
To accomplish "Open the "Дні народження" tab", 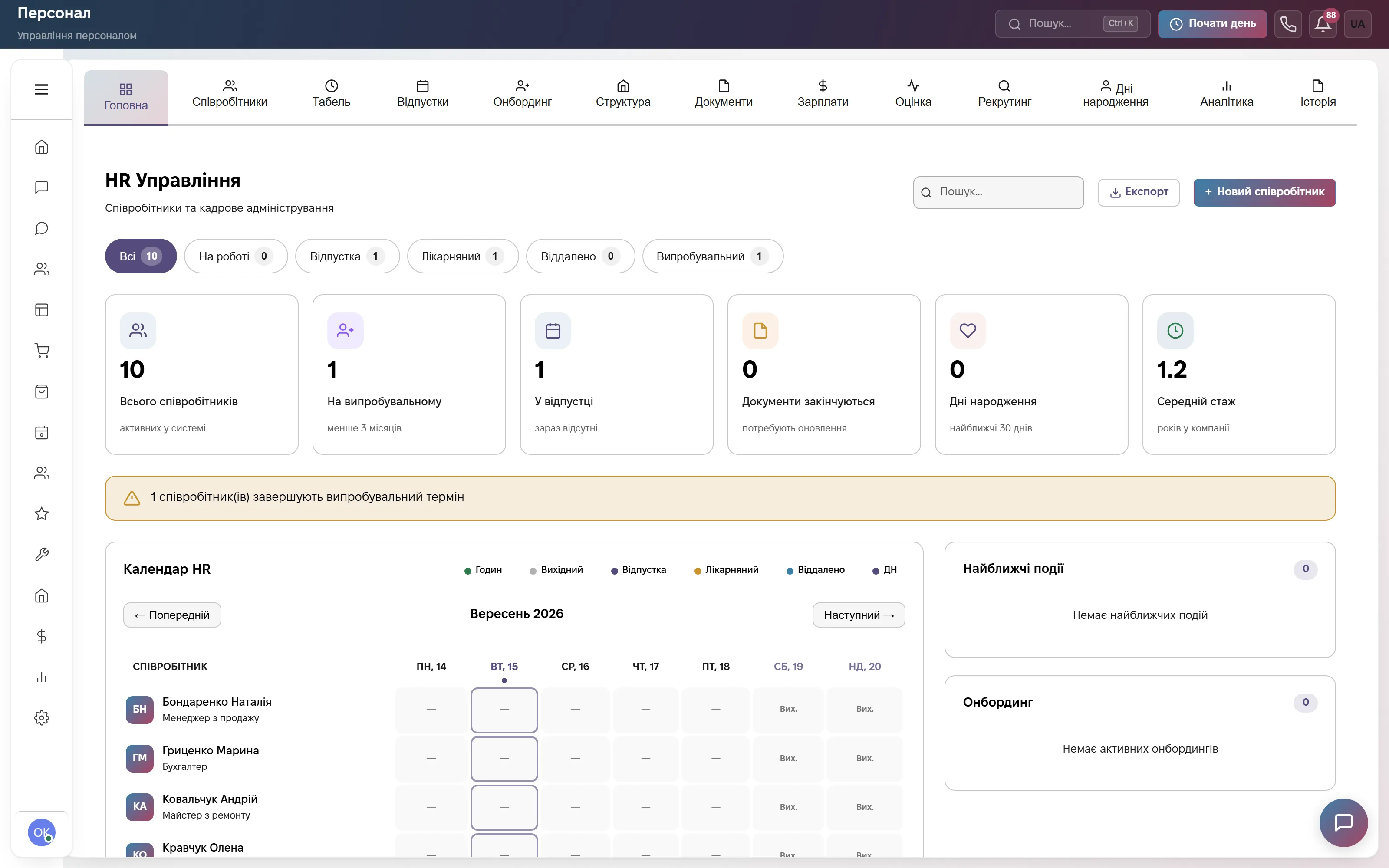I will [x=1115, y=94].
